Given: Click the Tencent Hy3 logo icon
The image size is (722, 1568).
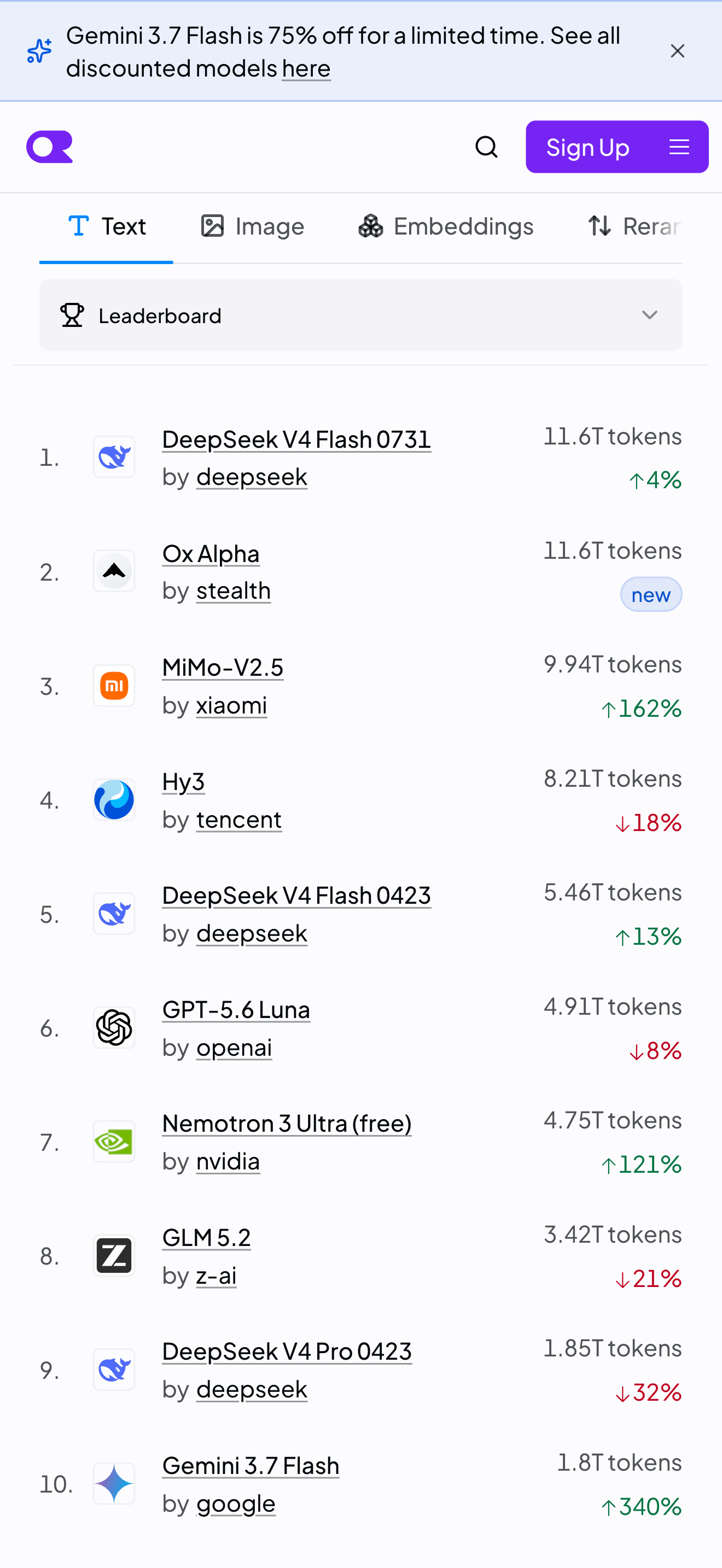Looking at the screenshot, I should (x=114, y=799).
